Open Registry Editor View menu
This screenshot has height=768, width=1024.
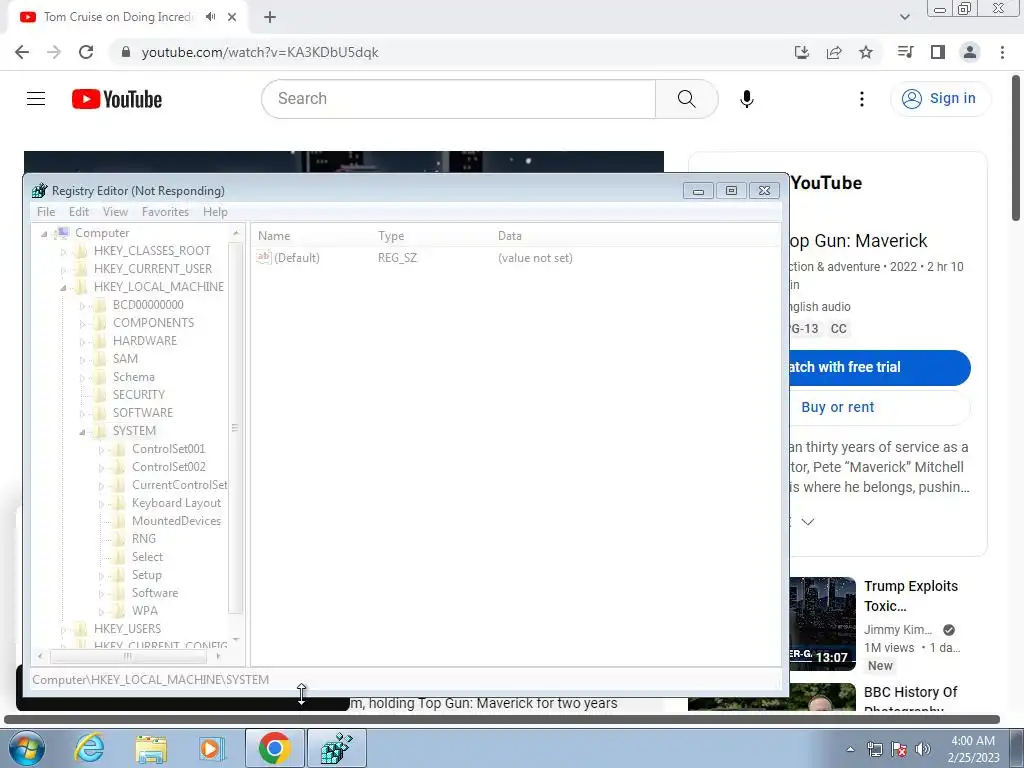click(x=115, y=212)
